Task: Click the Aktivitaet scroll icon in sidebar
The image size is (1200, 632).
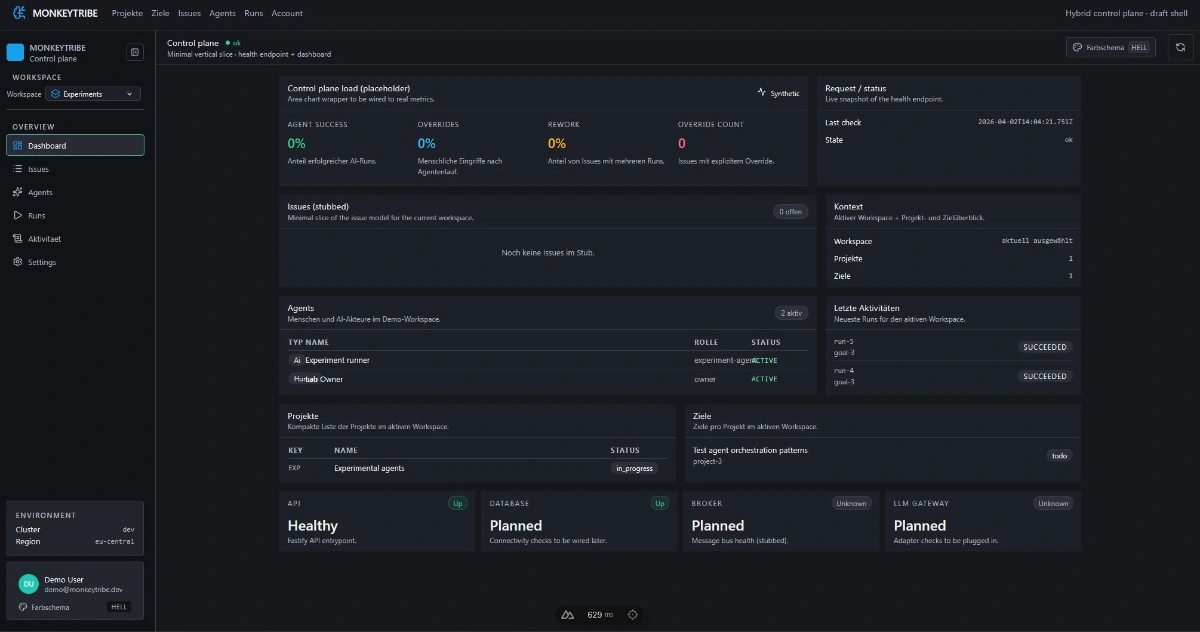Action: 18,239
